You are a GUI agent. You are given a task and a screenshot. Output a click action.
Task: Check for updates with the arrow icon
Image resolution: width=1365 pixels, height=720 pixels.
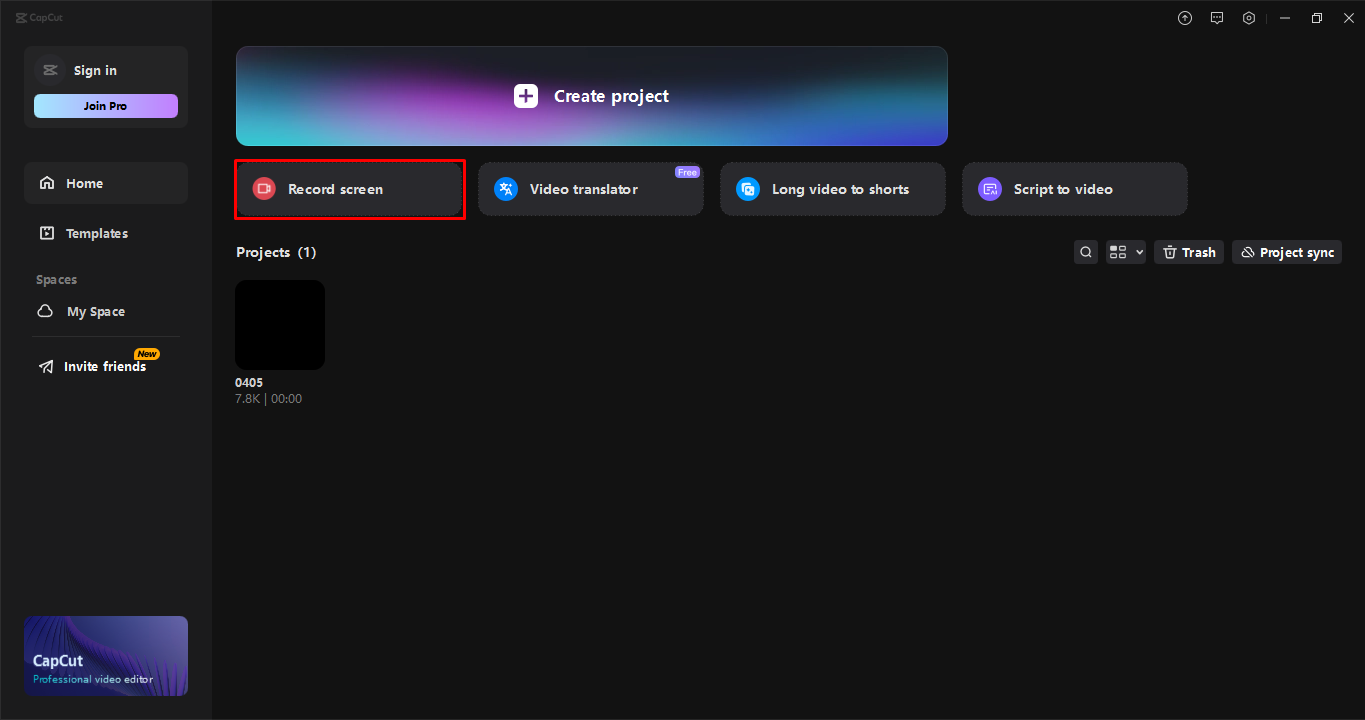[x=1184, y=17]
